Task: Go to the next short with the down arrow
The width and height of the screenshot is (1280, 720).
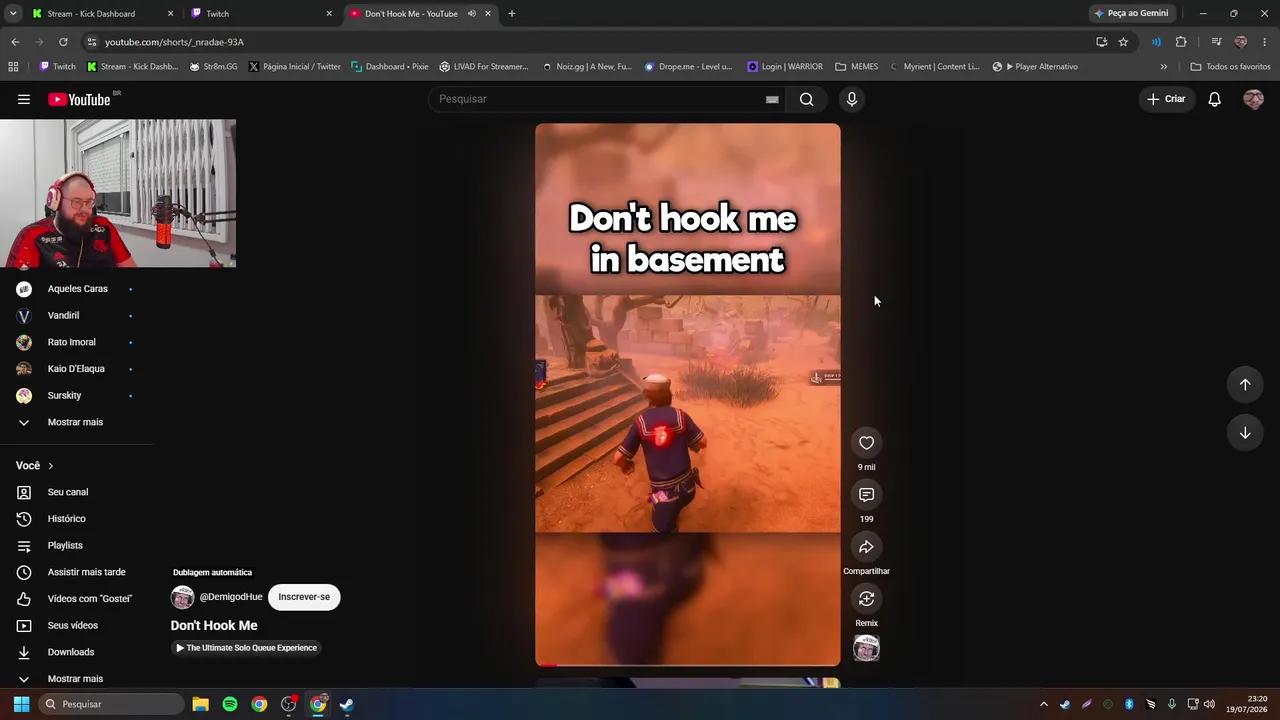Action: (1245, 433)
